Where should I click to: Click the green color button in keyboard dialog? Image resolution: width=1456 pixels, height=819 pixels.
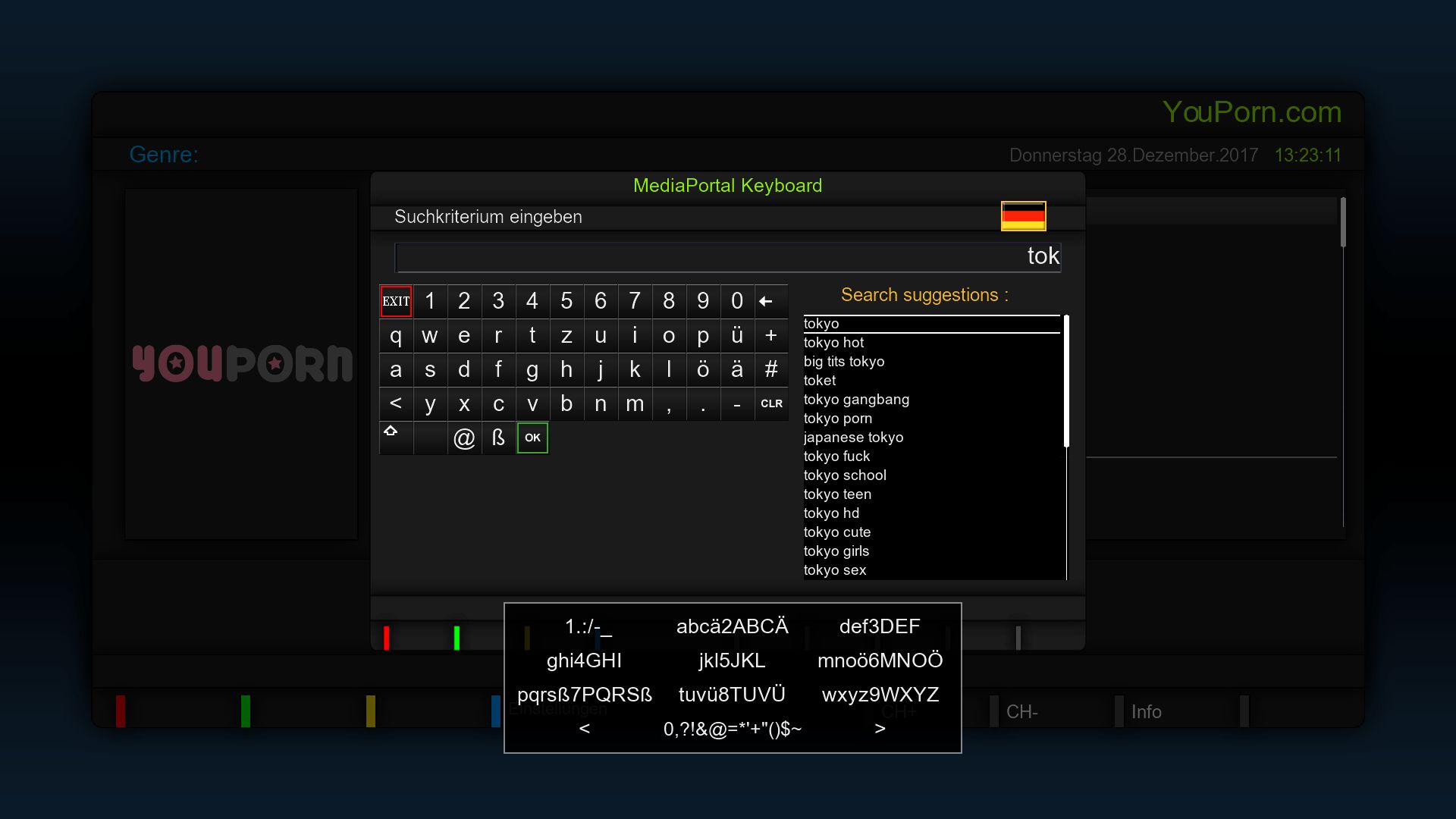457,638
